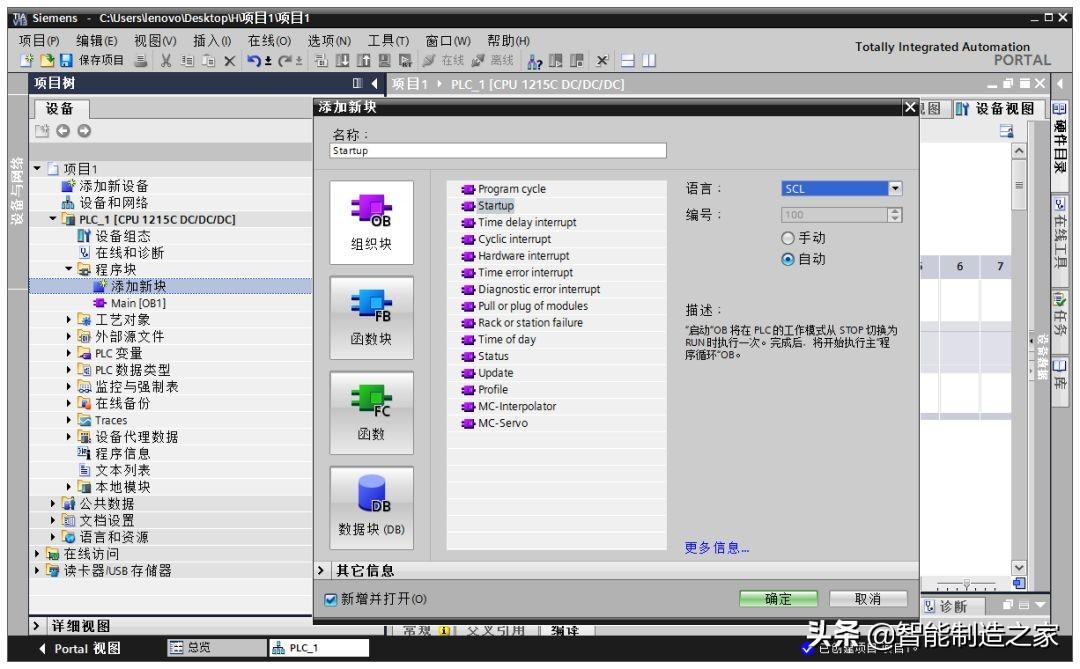Screen dimensions: 1080x669
Task: Expand the PLC 变量 tree node
Action: 68,353
